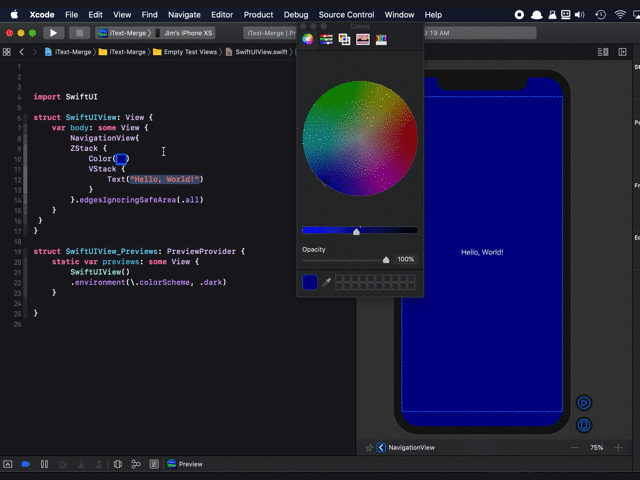Click the Preview on Device button
Viewport: 640px width, 480px height.
tap(584, 424)
